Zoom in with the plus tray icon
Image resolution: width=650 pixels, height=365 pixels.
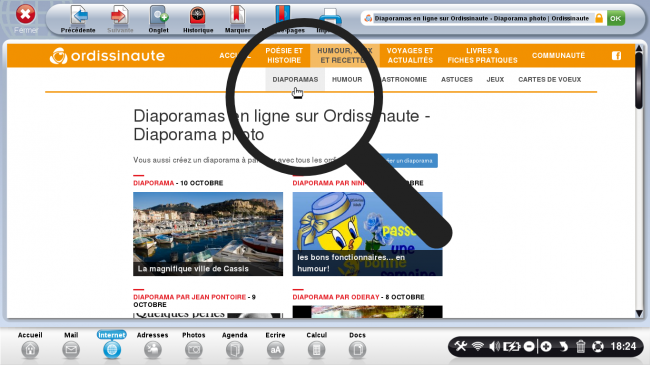(546, 346)
